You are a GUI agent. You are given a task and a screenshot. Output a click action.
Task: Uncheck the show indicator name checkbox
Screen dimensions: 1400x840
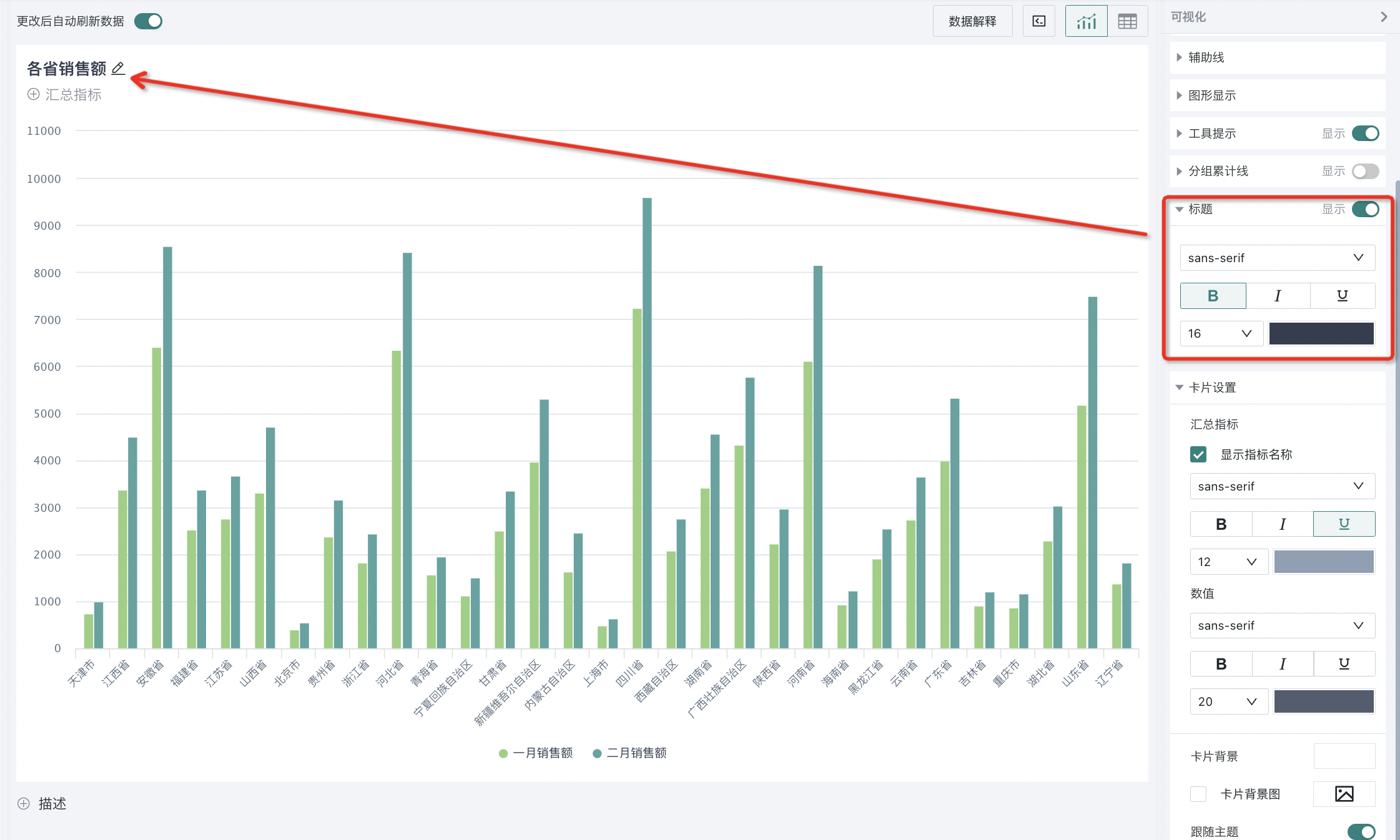[1198, 454]
